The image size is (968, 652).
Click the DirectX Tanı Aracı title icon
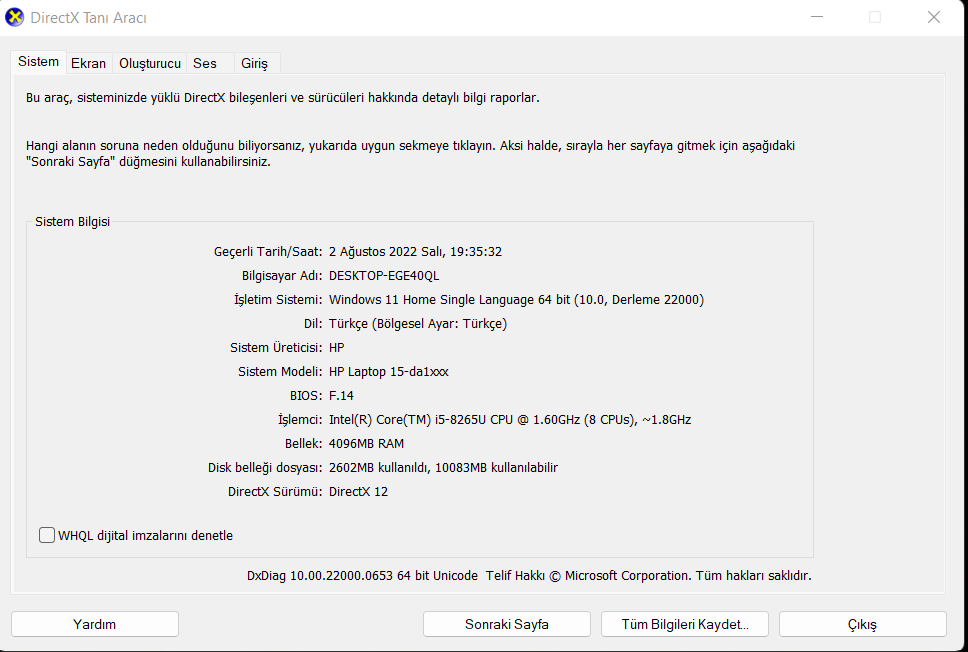point(14,17)
